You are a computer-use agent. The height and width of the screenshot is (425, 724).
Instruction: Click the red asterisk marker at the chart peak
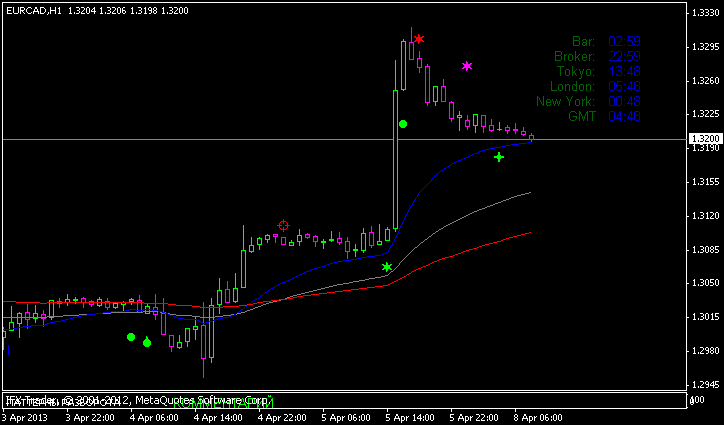coord(419,39)
